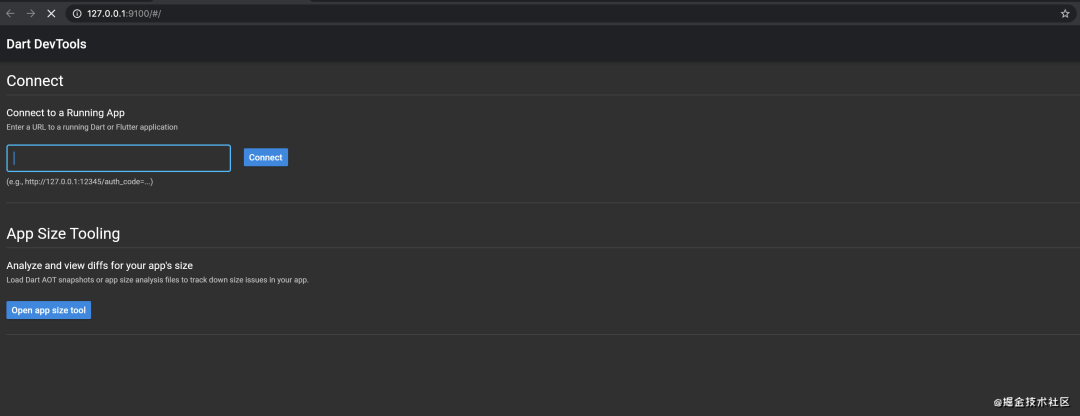Viewport: 1080px width, 416px height.
Task: Click the 掘金技术社区 watermark
Action: [x=1031, y=400]
